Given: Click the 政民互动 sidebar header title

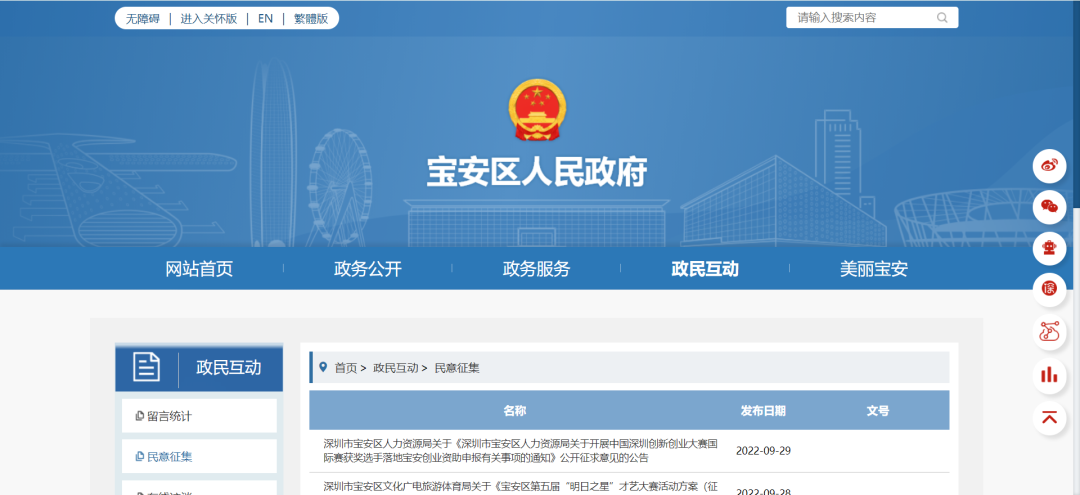Looking at the screenshot, I should tap(229, 367).
